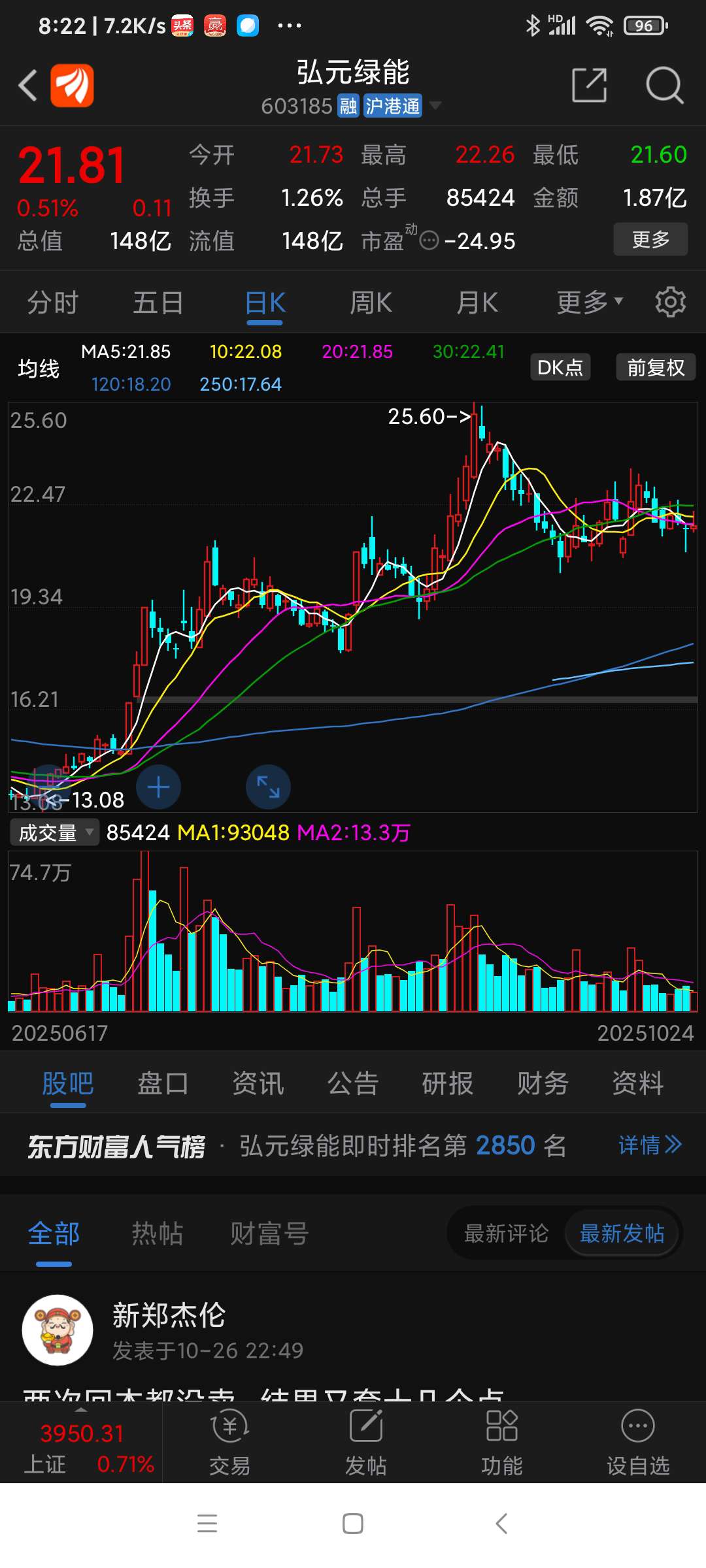This screenshot has width=706, height=1568.
Task: Tap the MA 250:17.64 value
Action: (241, 384)
